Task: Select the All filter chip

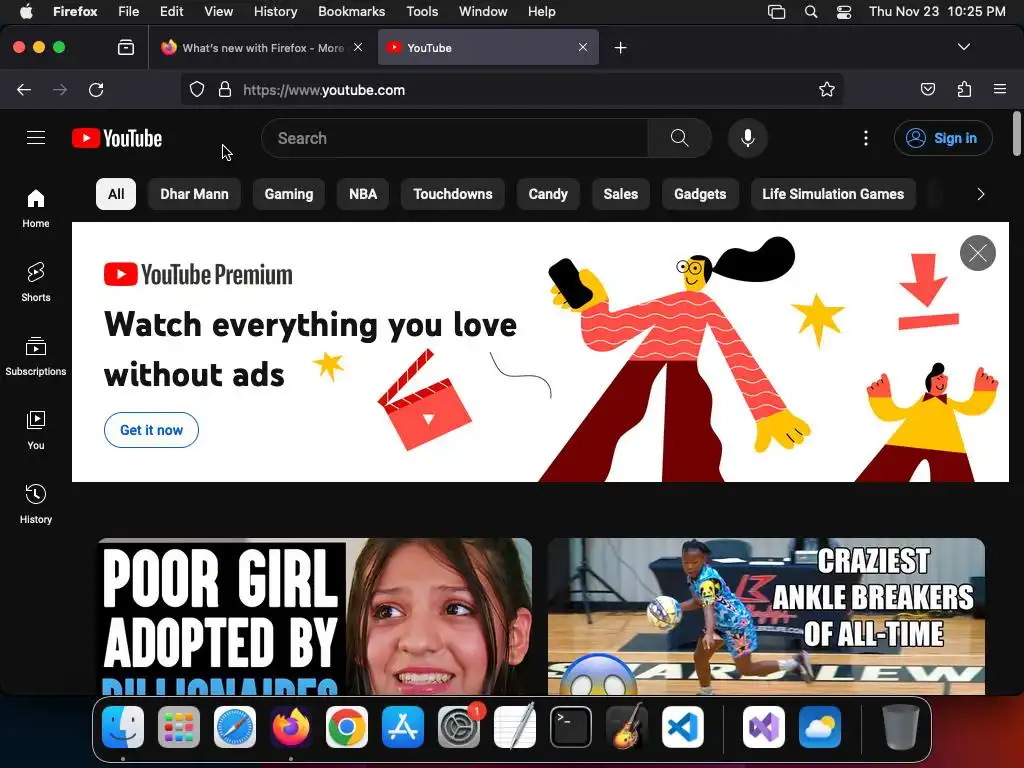Action: click(116, 194)
